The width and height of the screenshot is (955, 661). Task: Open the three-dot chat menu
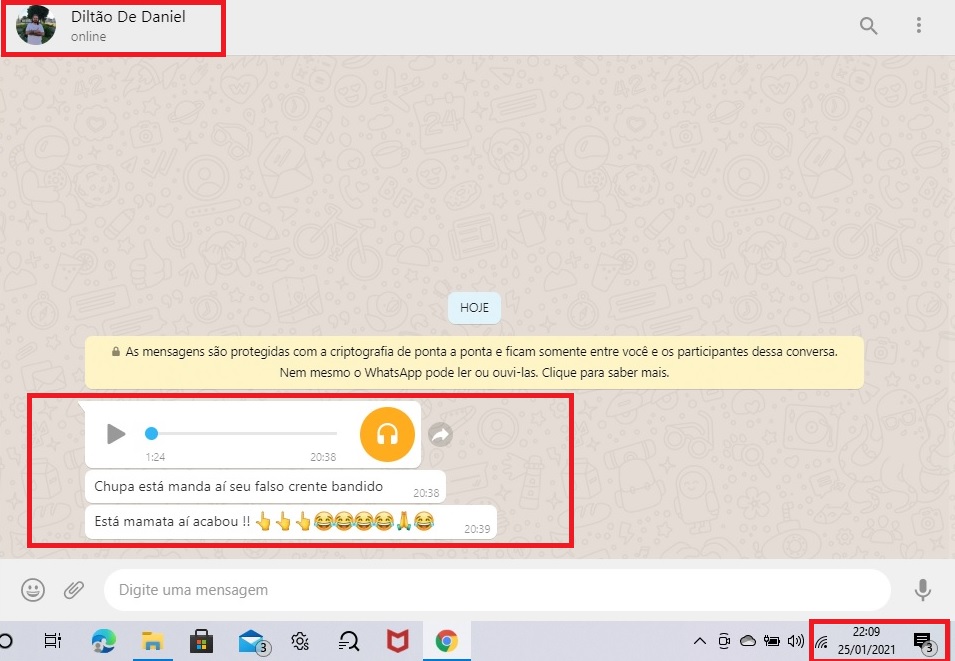pyautogui.click(x=918, y=25)
